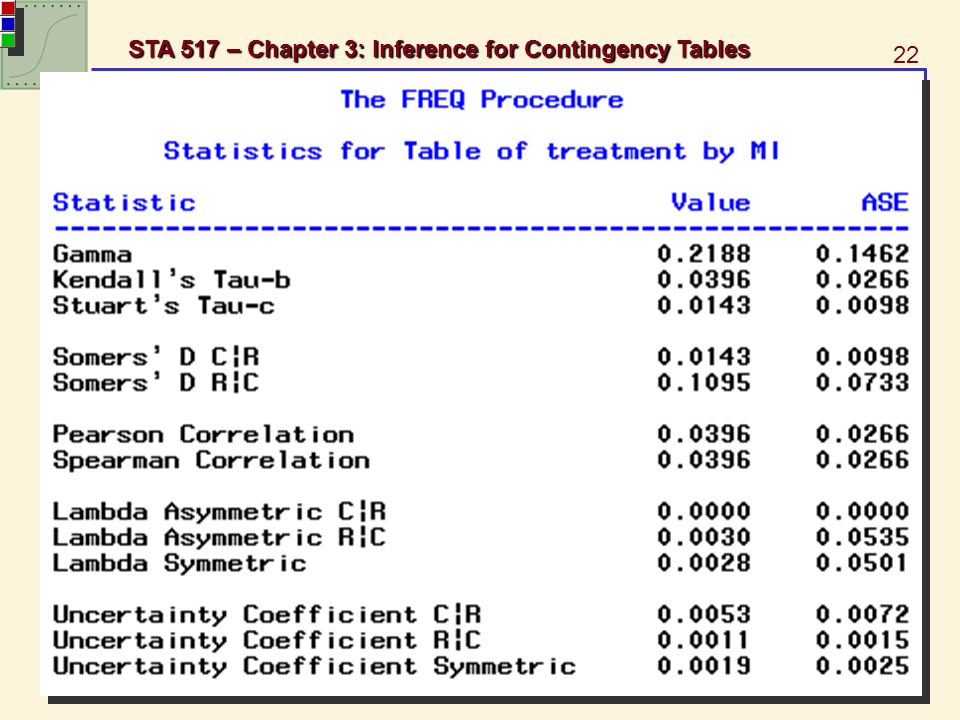Image resolution: width=960 pixels, height=720 pixels.
Task: Click Lambda Symmetric value 0.0028
Action: coord(704,563)
